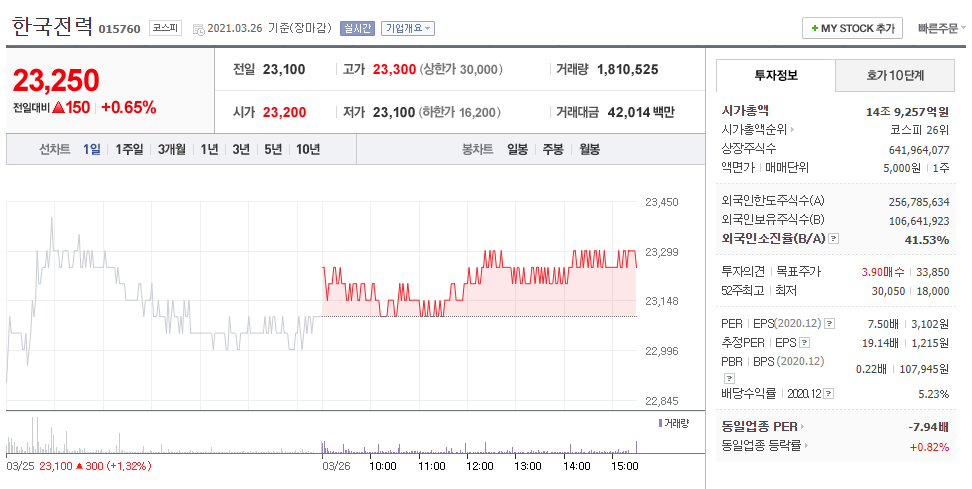The image size is (972, 489).
Task: Select the 3개월 line chart period
Action: (x=171, y=149)
